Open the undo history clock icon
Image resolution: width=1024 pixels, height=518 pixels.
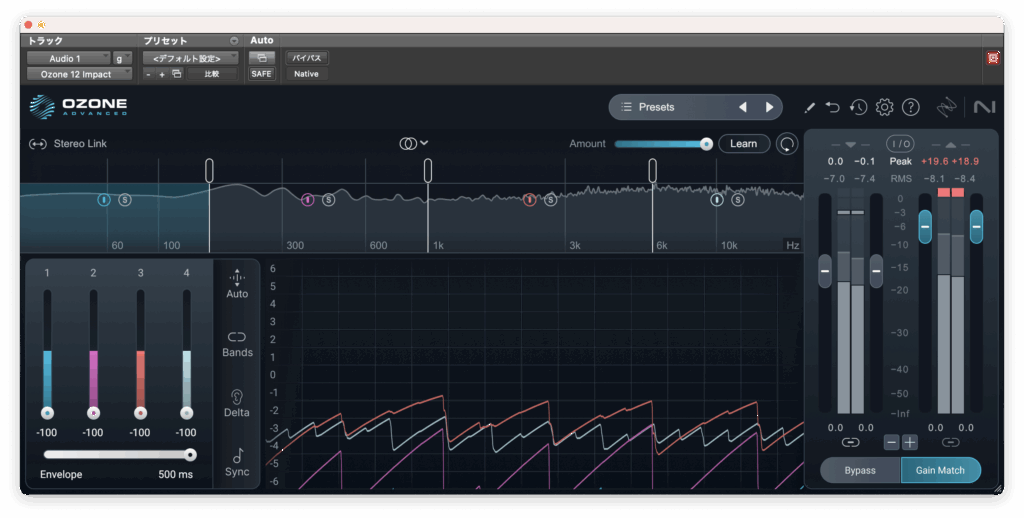tap(858, 107)
